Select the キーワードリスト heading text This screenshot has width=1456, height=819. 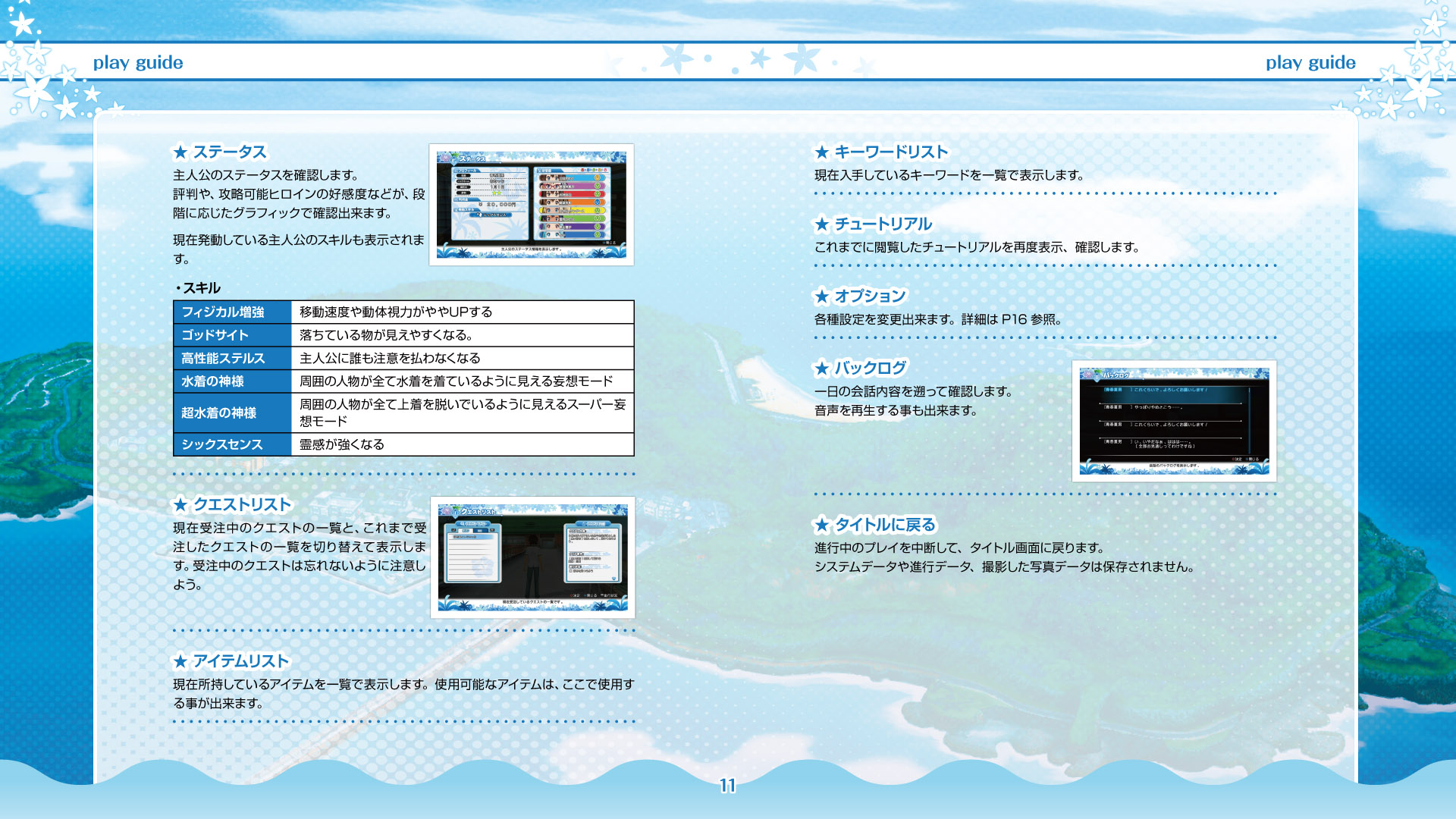point(892,152)
